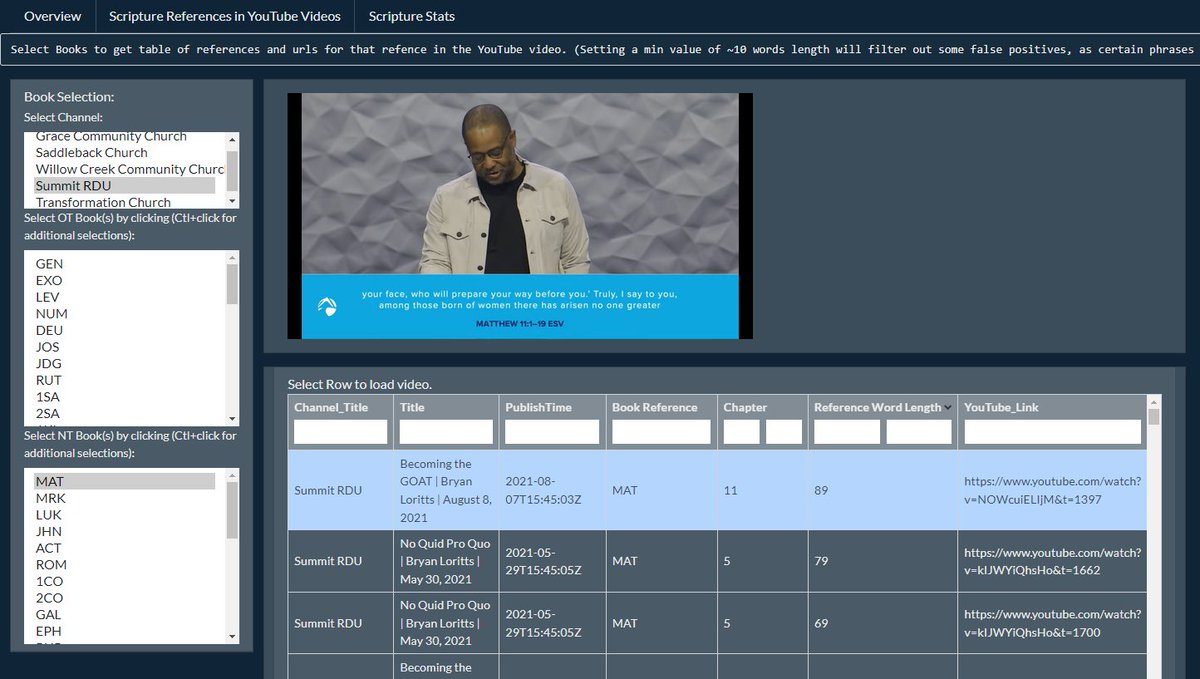Click NT book list scroll-down arrow

click(232, 636)
